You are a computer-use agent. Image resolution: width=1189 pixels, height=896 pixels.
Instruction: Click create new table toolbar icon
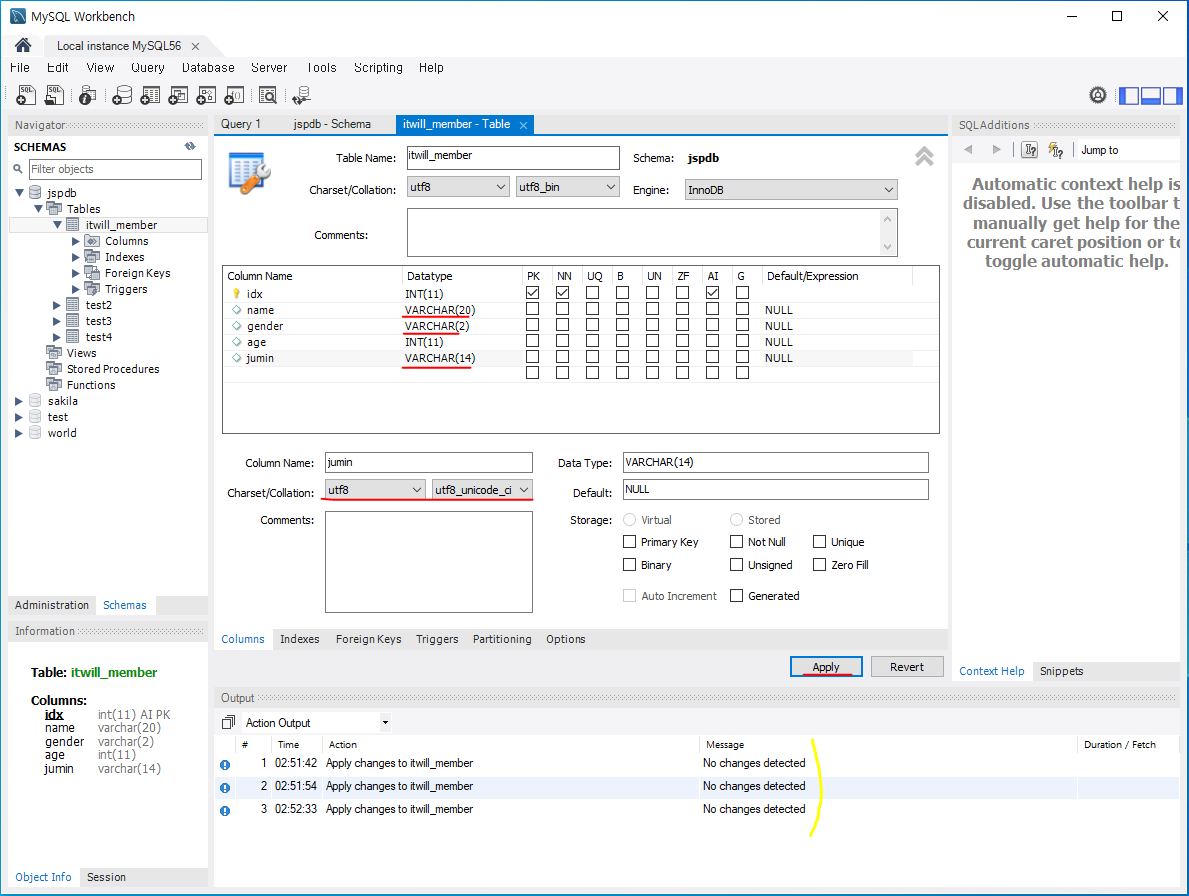[x=150, y=96]
